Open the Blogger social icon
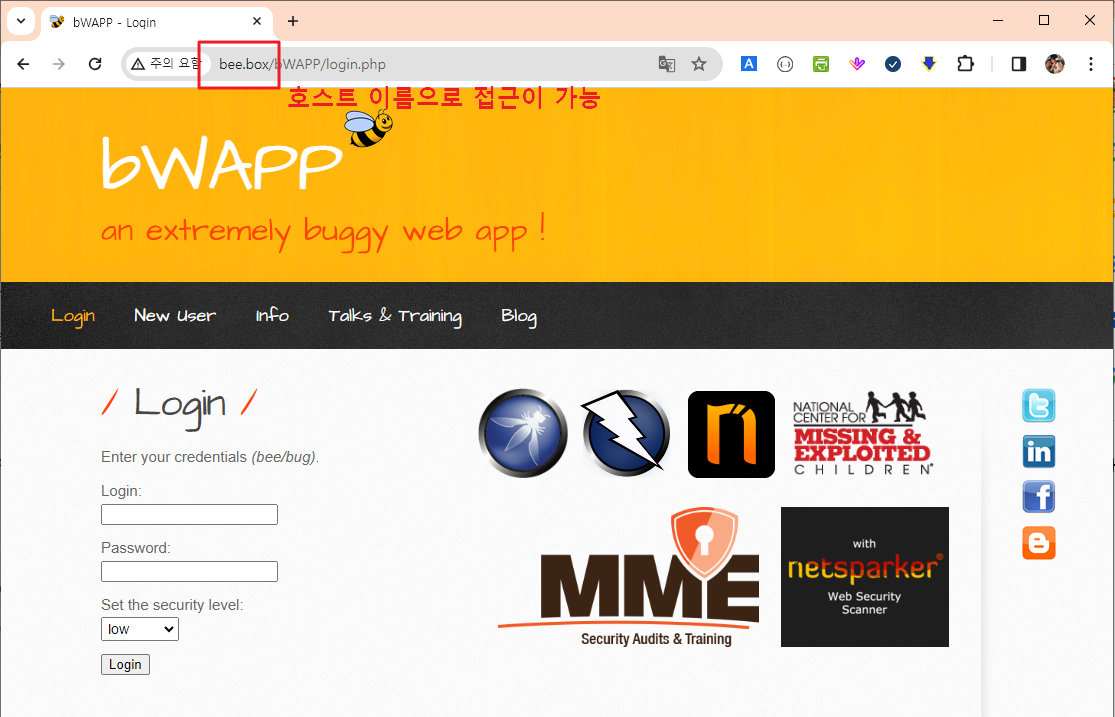1115x717 pixels. 1039,543
